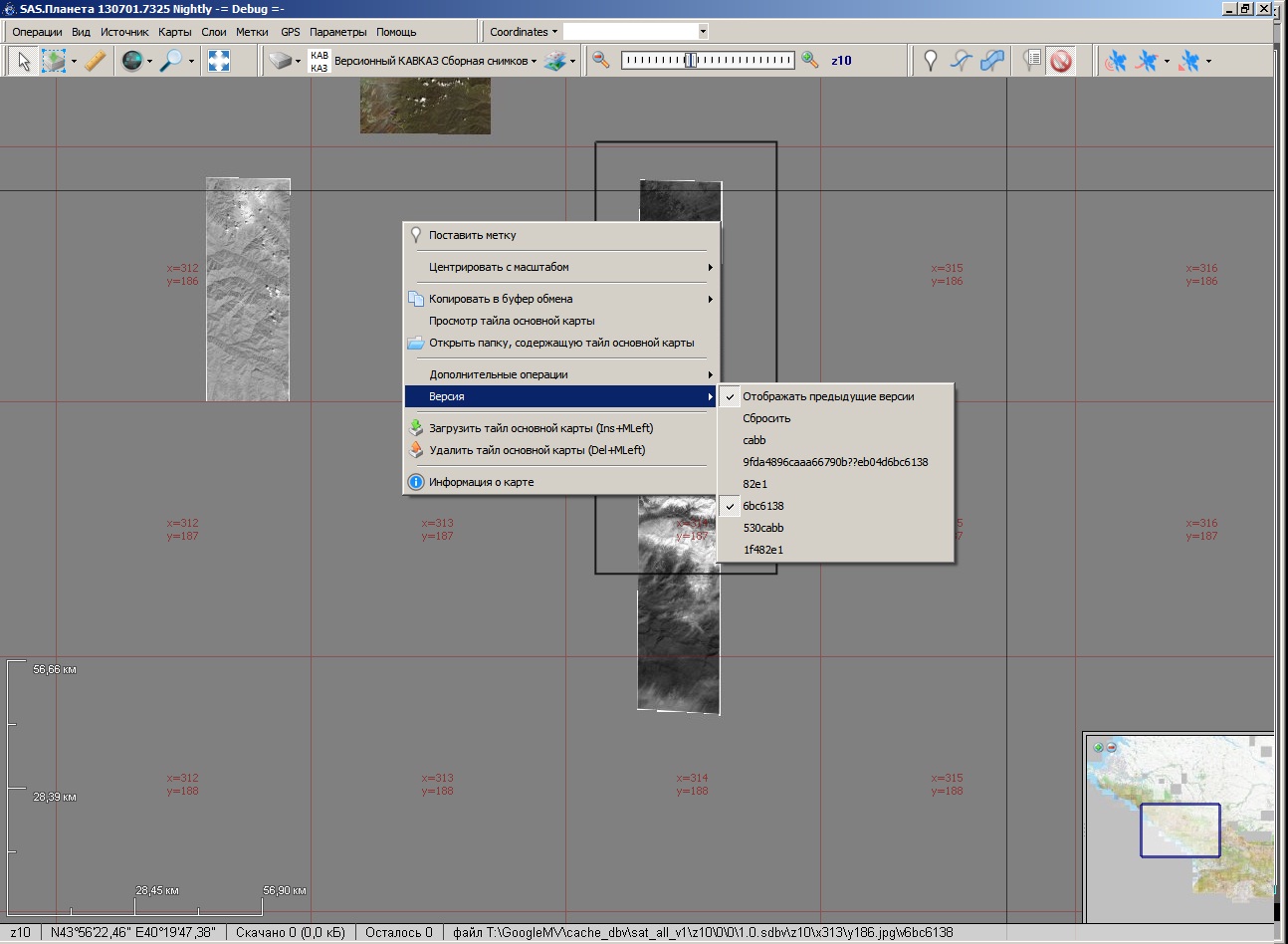Select version 6bc6138 checked item
The width and height of the screenshot is (1288, 944).
point(763,506)
